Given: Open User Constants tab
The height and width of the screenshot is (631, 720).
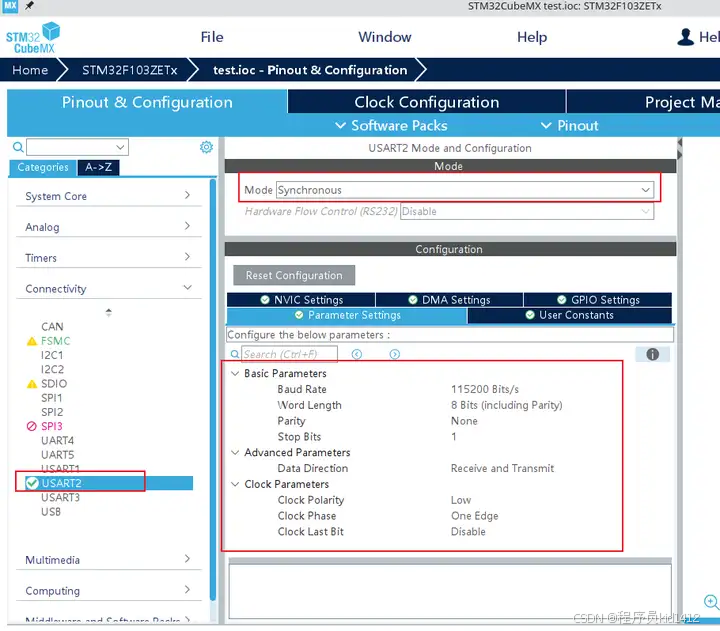Looking at the screenshot, I should coord(569,315).
